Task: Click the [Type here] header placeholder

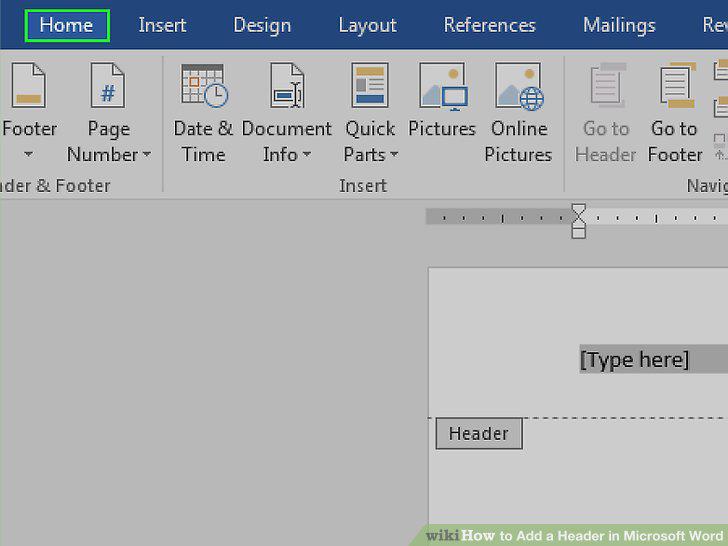Action: tap(634, 359)
